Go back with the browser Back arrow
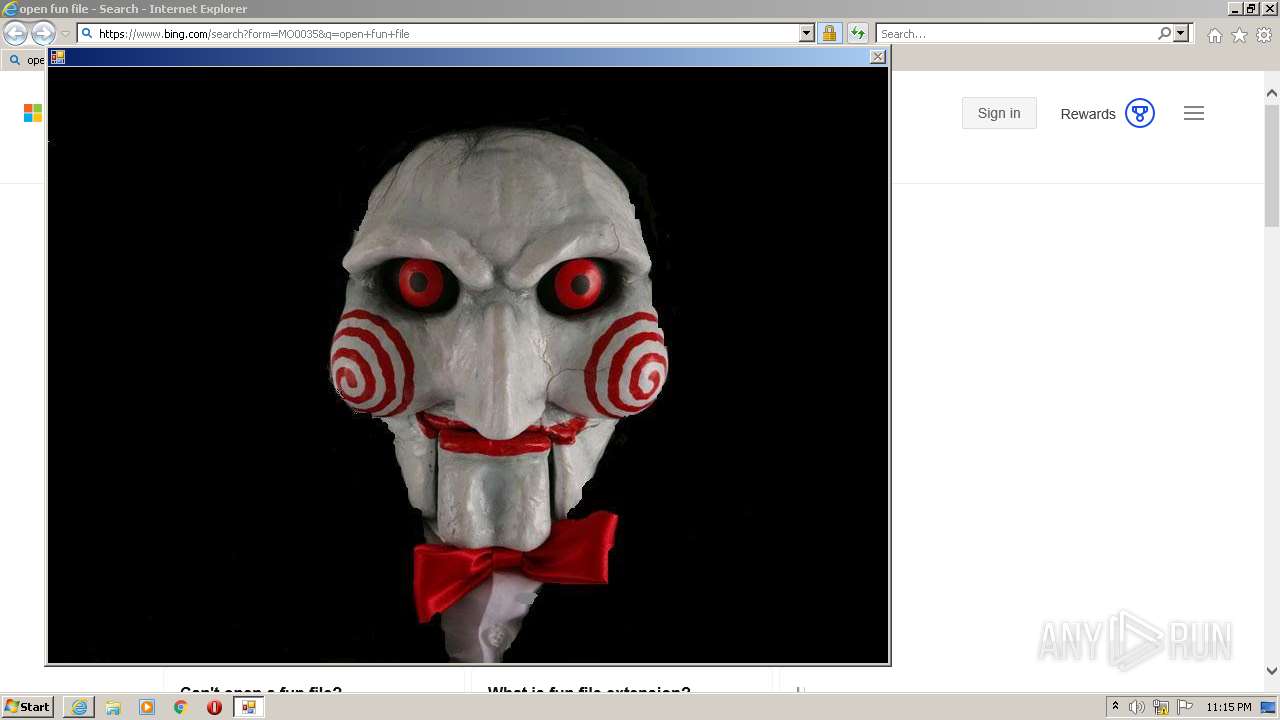The height and width of the screenshot is (720, 1280). coord(15,33)
